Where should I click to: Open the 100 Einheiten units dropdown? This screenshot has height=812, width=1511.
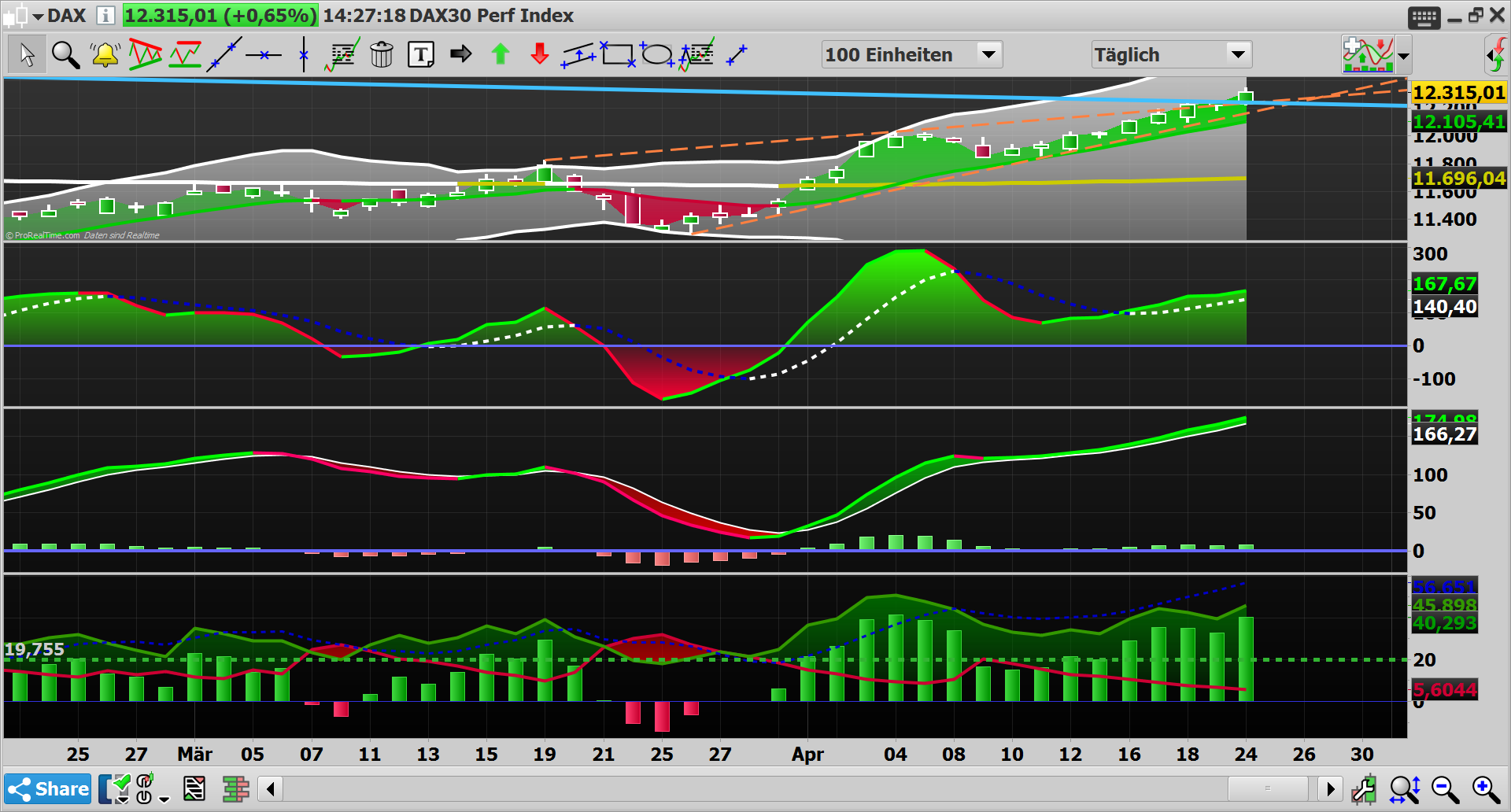click(912, 54)
